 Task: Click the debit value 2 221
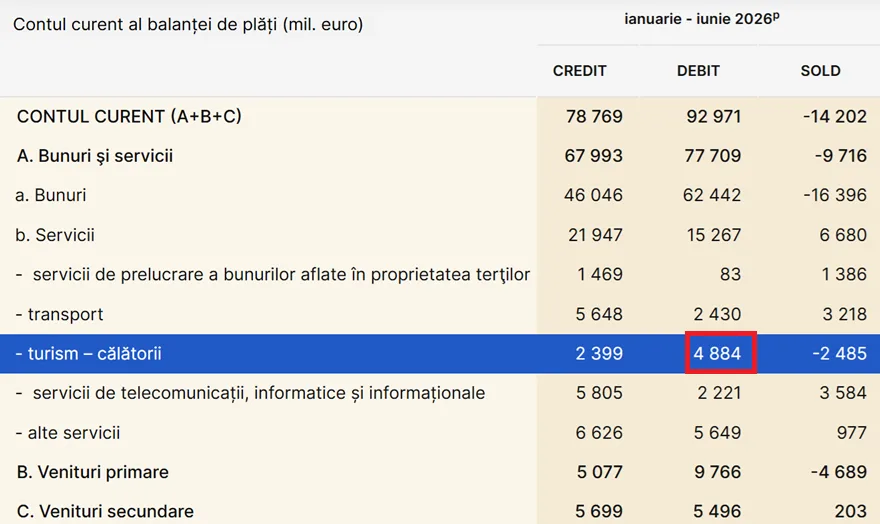click(719, 393)
